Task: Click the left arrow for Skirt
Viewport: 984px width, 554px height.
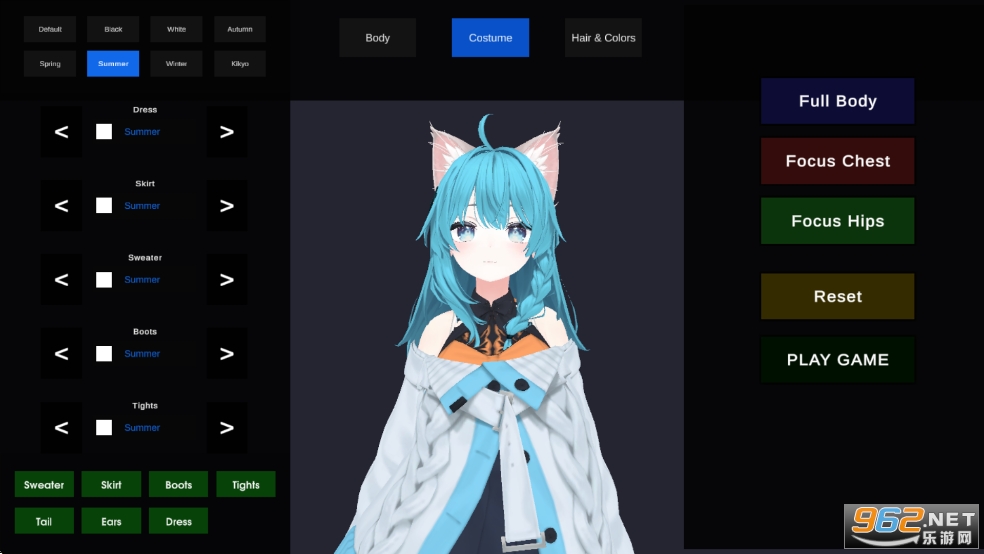Action: click(61, 206)
